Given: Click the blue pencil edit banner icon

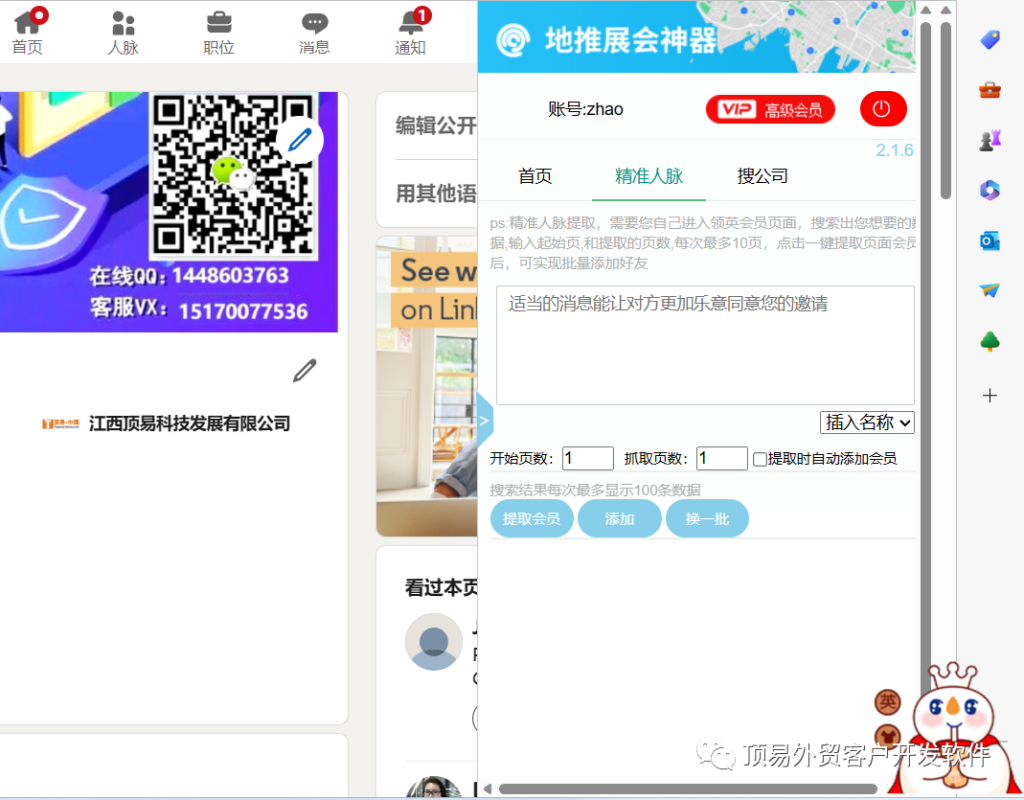Looking at the screenshot, I should point(300,140).
